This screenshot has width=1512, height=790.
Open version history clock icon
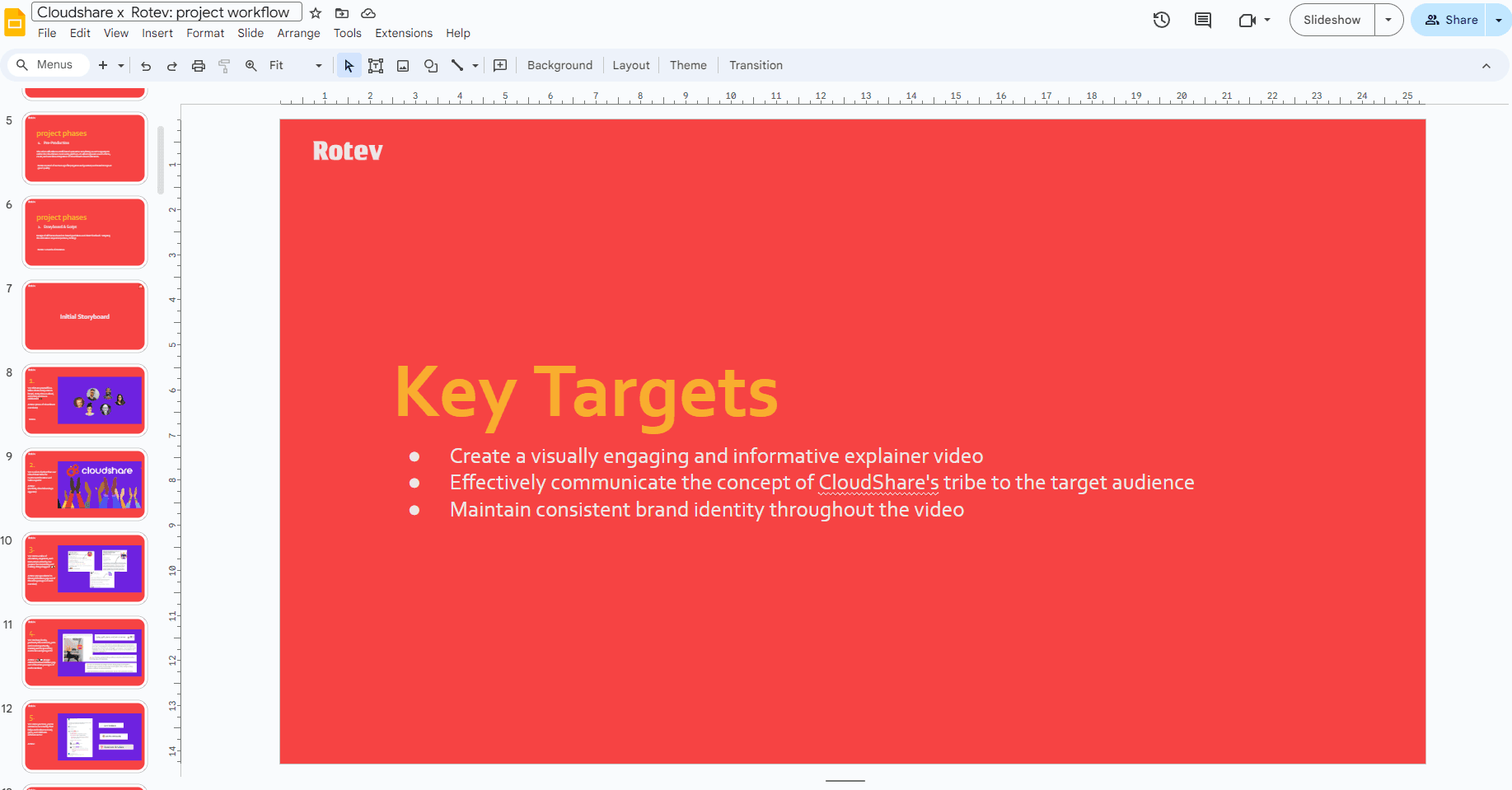[1162, 20]
